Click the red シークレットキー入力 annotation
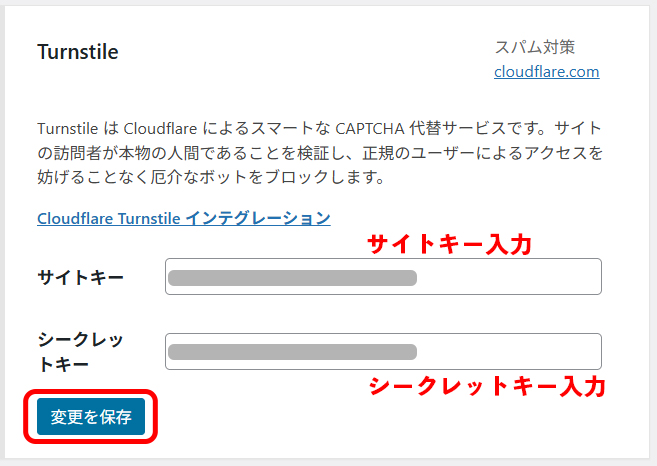Viewport: 657px width, 466px height. click(x=488, y=386)
